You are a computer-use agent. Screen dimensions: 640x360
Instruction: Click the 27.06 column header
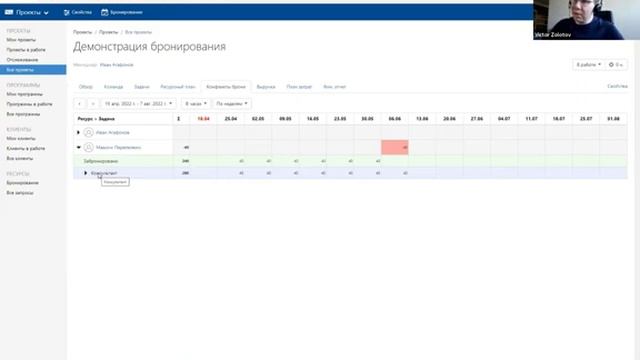pyautogui.click(x=477, y=119)
